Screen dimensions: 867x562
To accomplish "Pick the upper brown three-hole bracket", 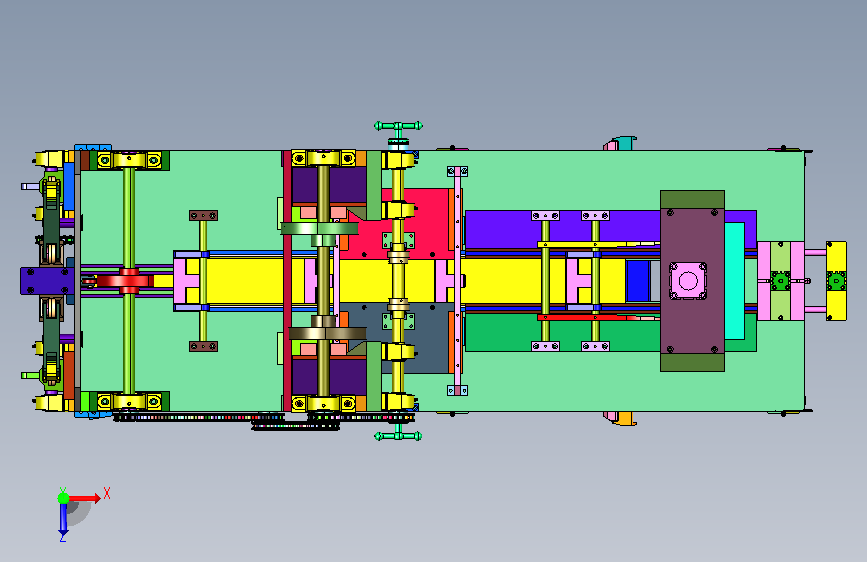I will click(x=203, y=215).
